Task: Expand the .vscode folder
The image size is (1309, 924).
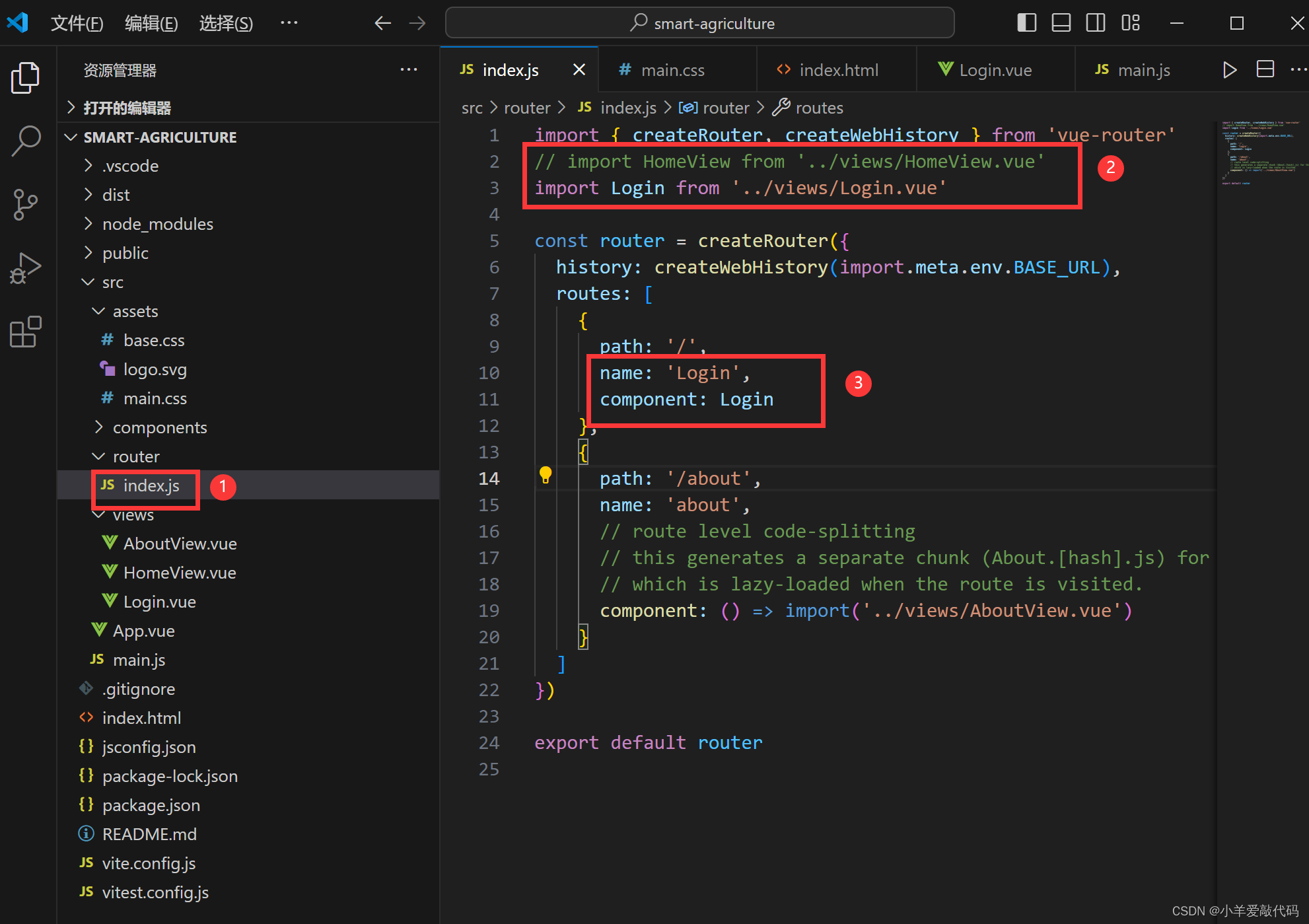Action: point(248,166)
